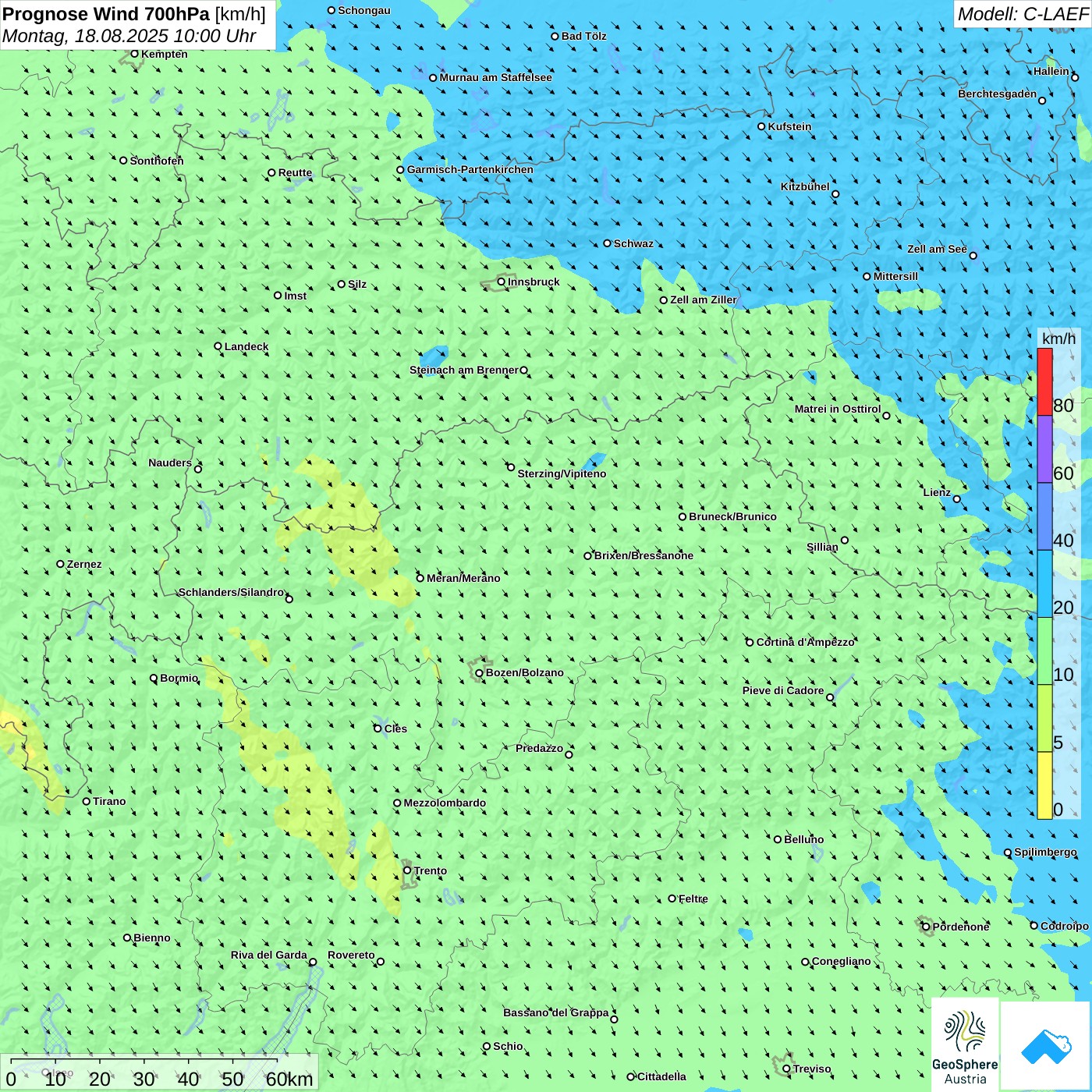Click the red segment of wind legend
Screen dimensions: 1092x1092
coord(1044,381)
